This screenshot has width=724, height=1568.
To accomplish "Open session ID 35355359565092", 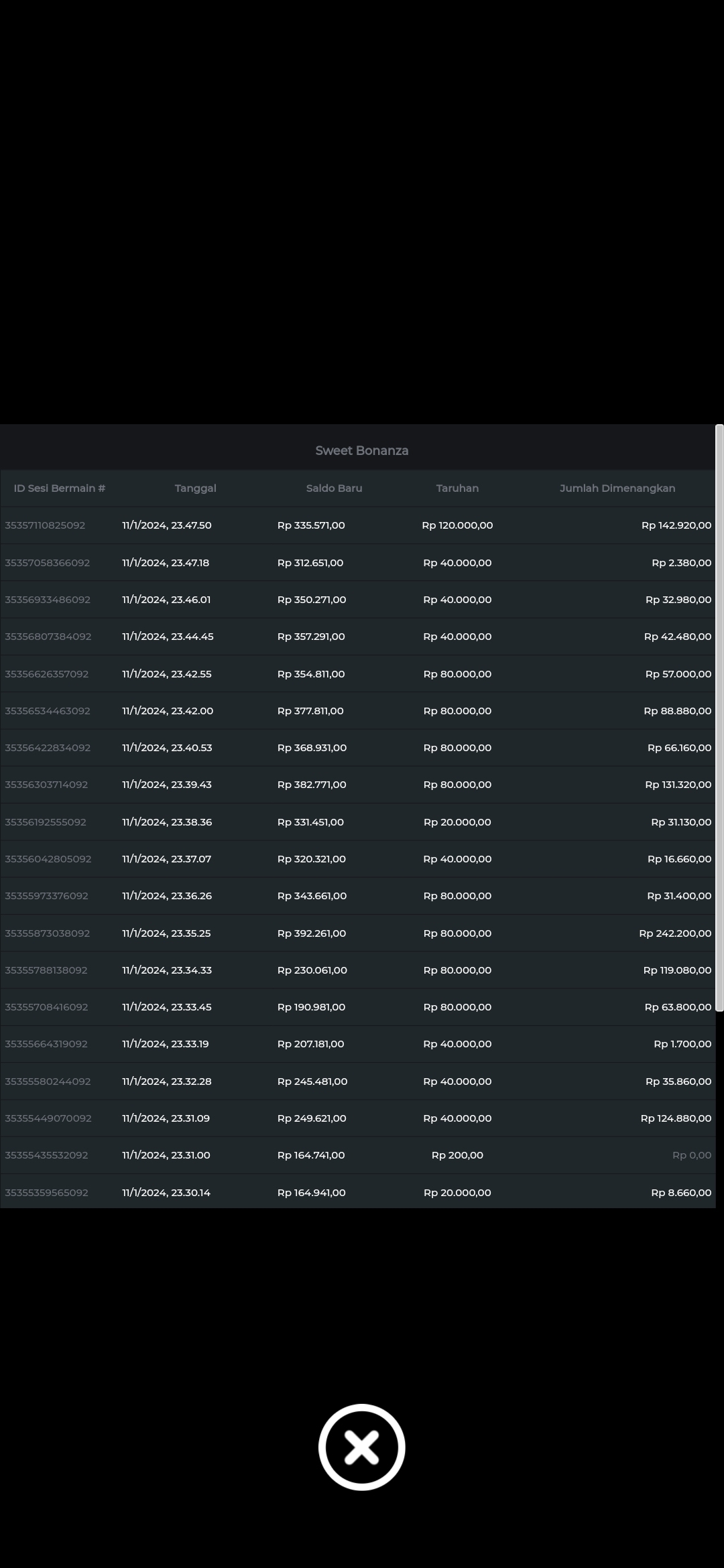I will click(46, 1193).
